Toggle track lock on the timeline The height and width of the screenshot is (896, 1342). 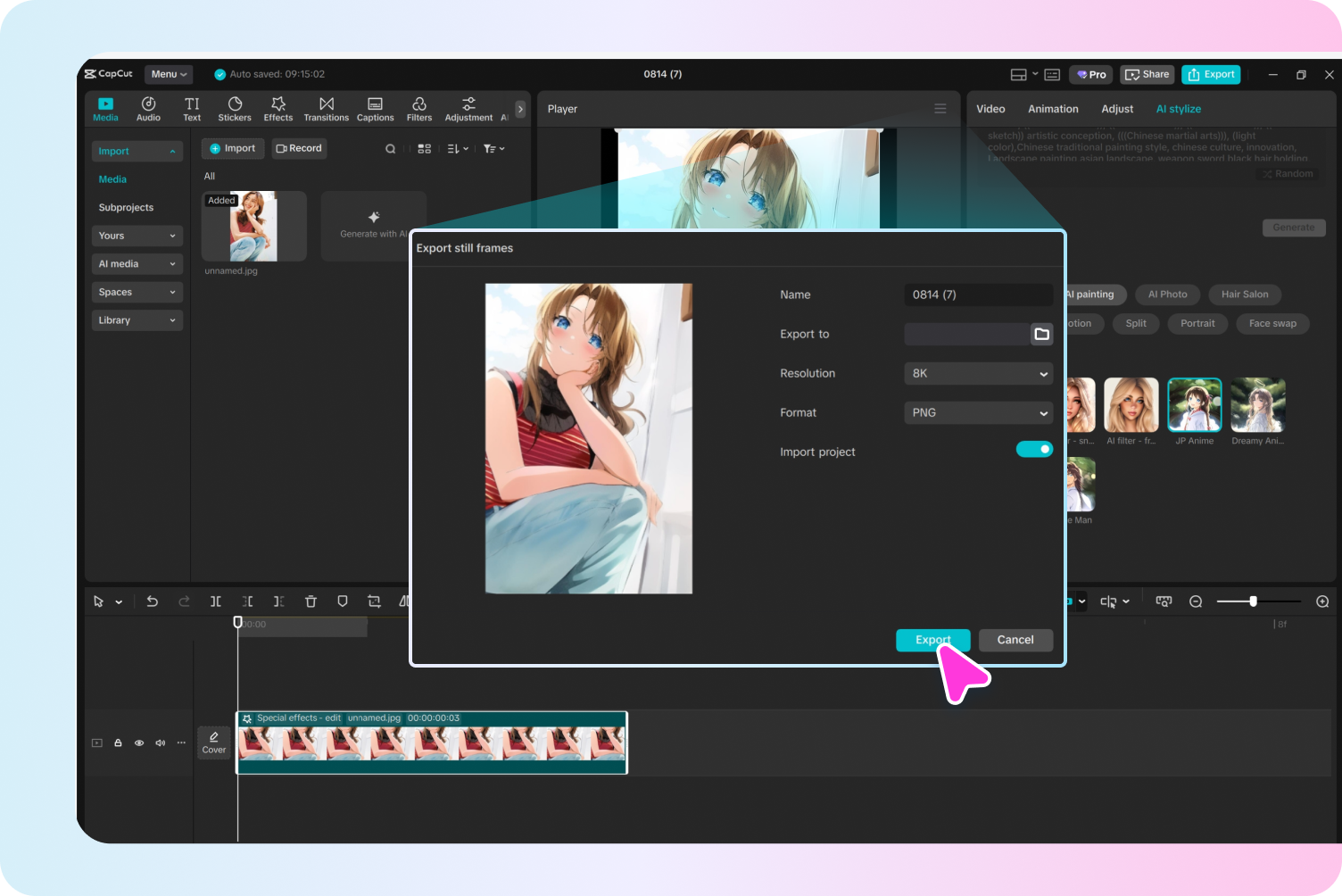coord(118,743)
